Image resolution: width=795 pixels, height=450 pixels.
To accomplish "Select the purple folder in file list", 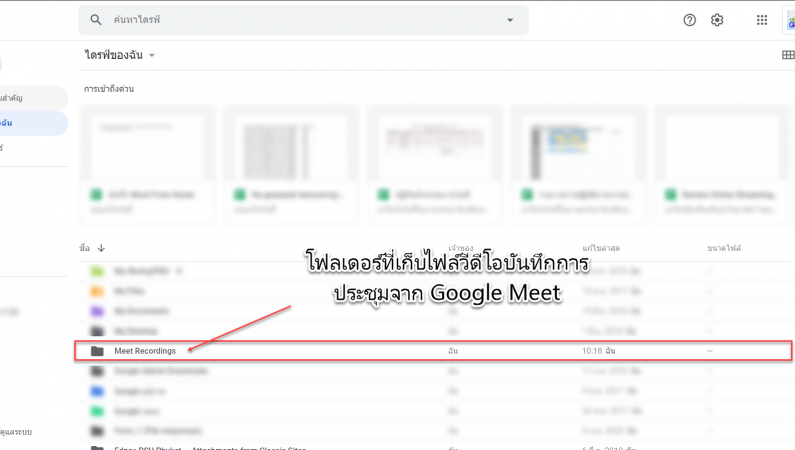I will point(97,311).
